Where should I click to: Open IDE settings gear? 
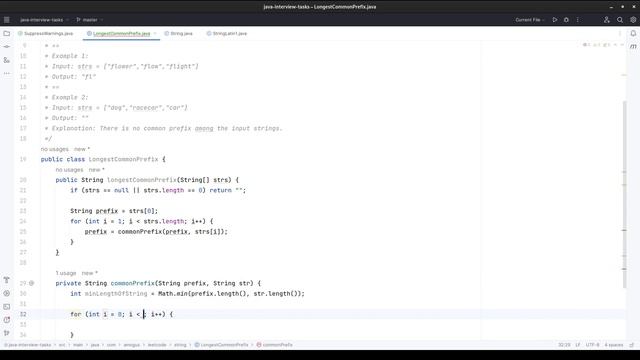click(633, 20)
